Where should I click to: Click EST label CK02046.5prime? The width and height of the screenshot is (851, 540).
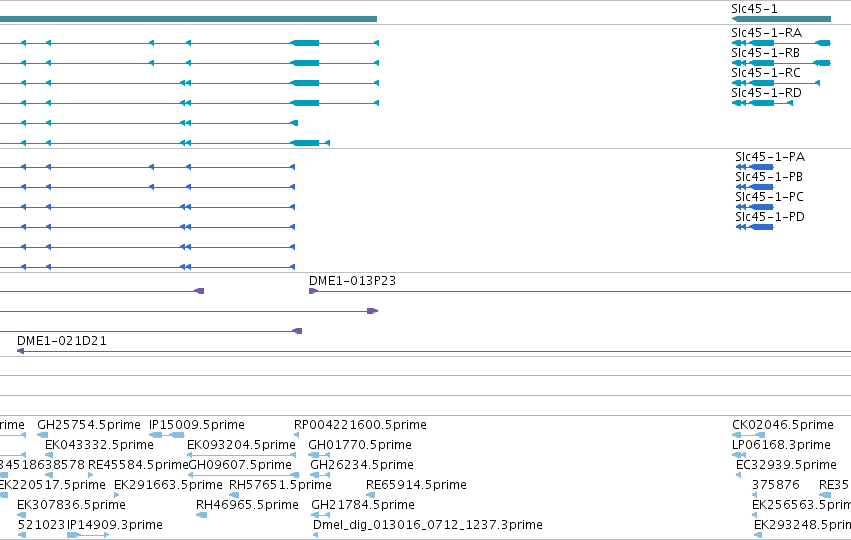click(783, 424)
